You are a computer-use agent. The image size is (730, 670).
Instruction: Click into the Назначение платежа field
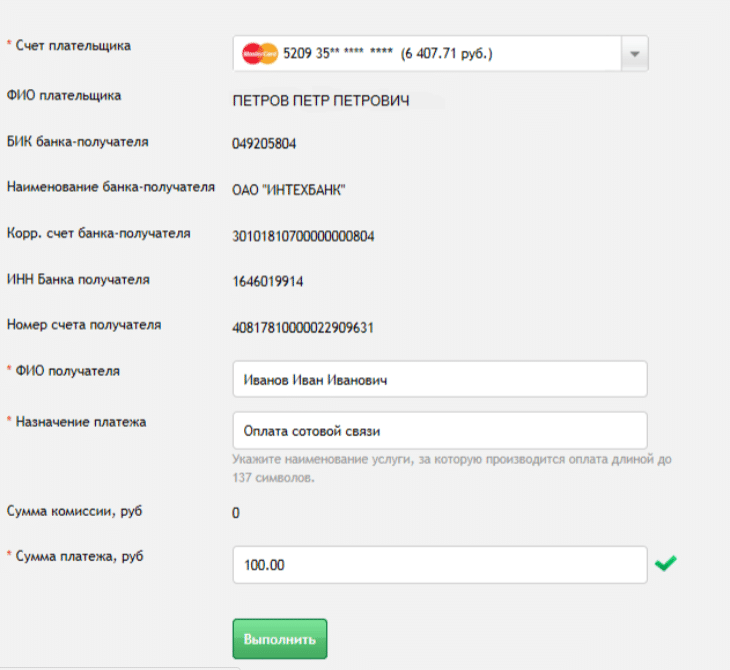click(x=440, y=431)
